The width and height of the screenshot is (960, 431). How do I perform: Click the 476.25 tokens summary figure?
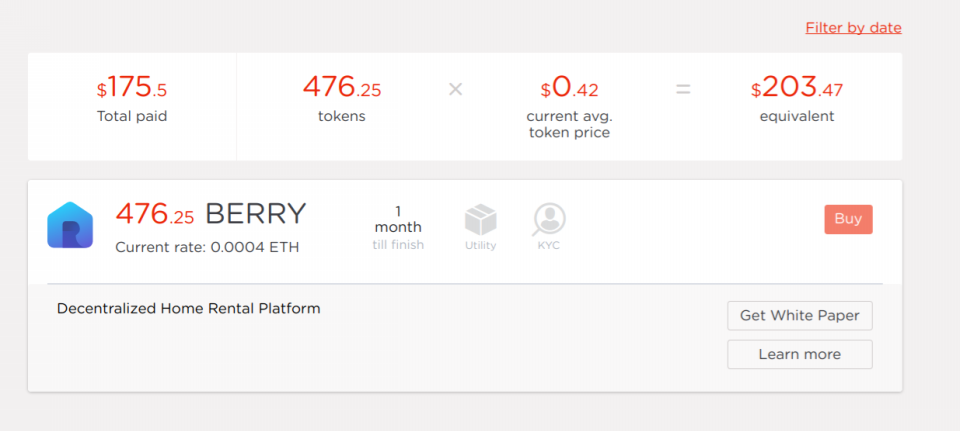(342, 88)
